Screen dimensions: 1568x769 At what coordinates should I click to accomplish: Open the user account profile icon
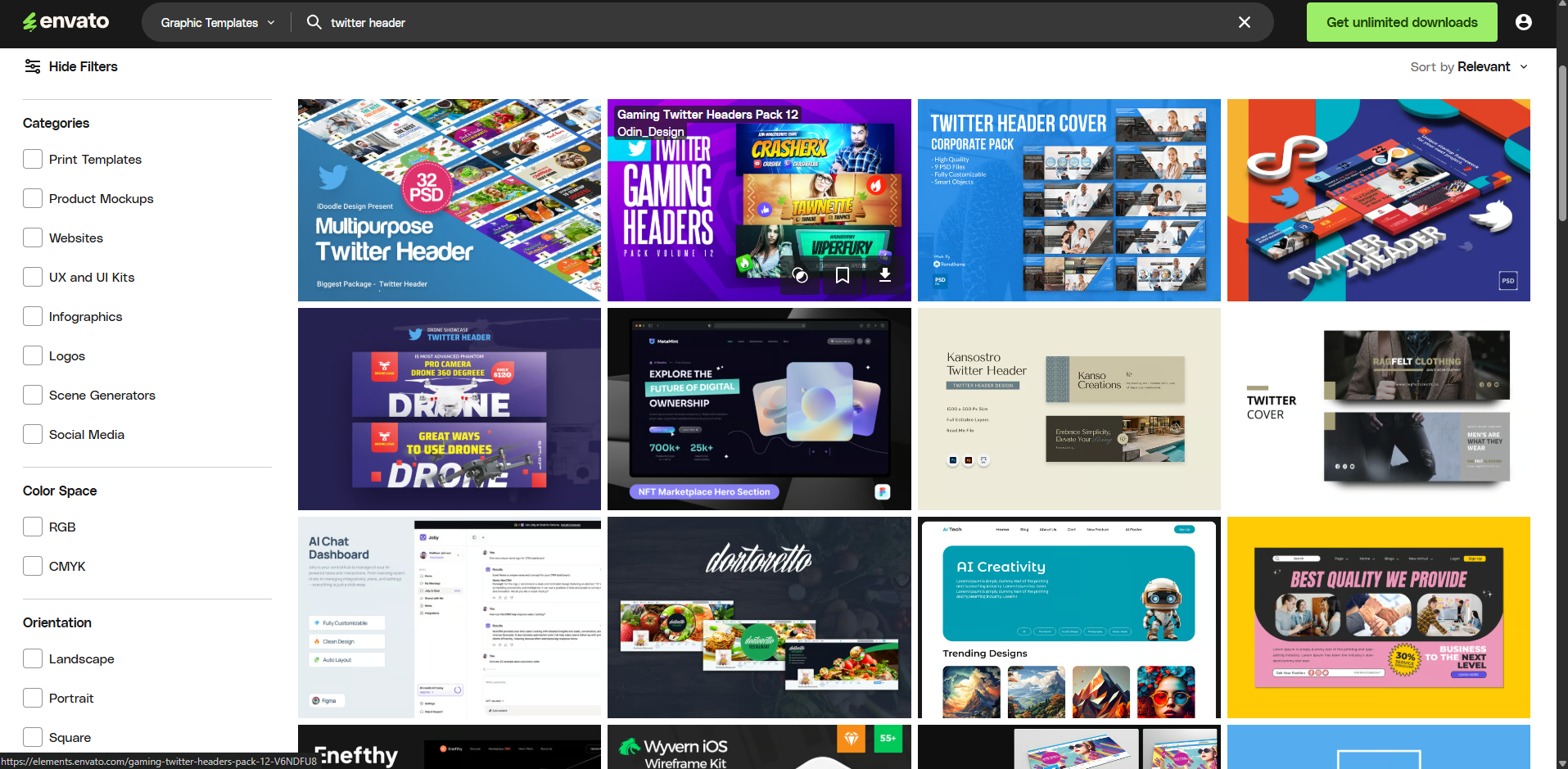1523,22
